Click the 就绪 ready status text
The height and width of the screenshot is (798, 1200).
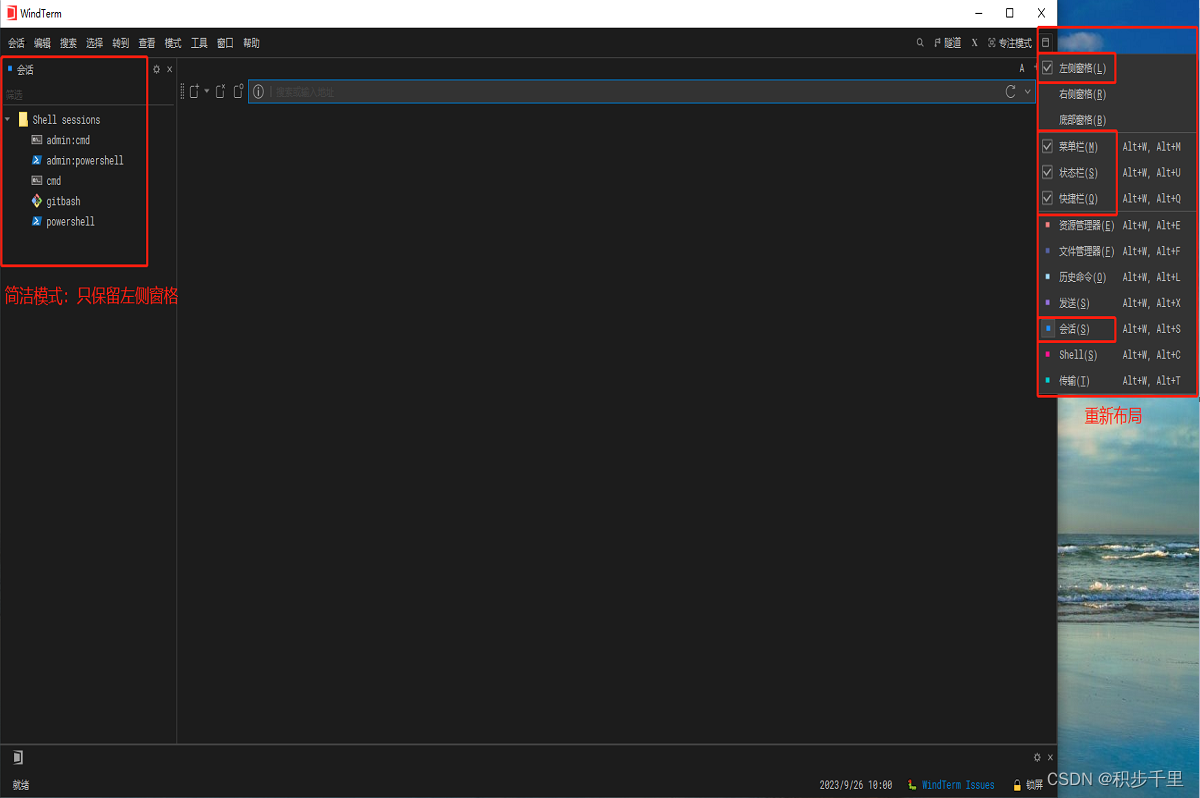[x=21, y=785]
